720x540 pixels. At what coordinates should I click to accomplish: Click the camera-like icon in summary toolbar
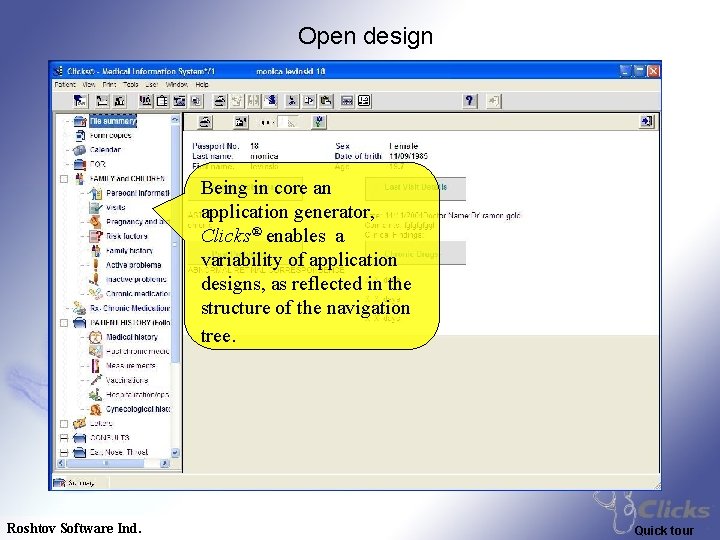pos(241,122)
